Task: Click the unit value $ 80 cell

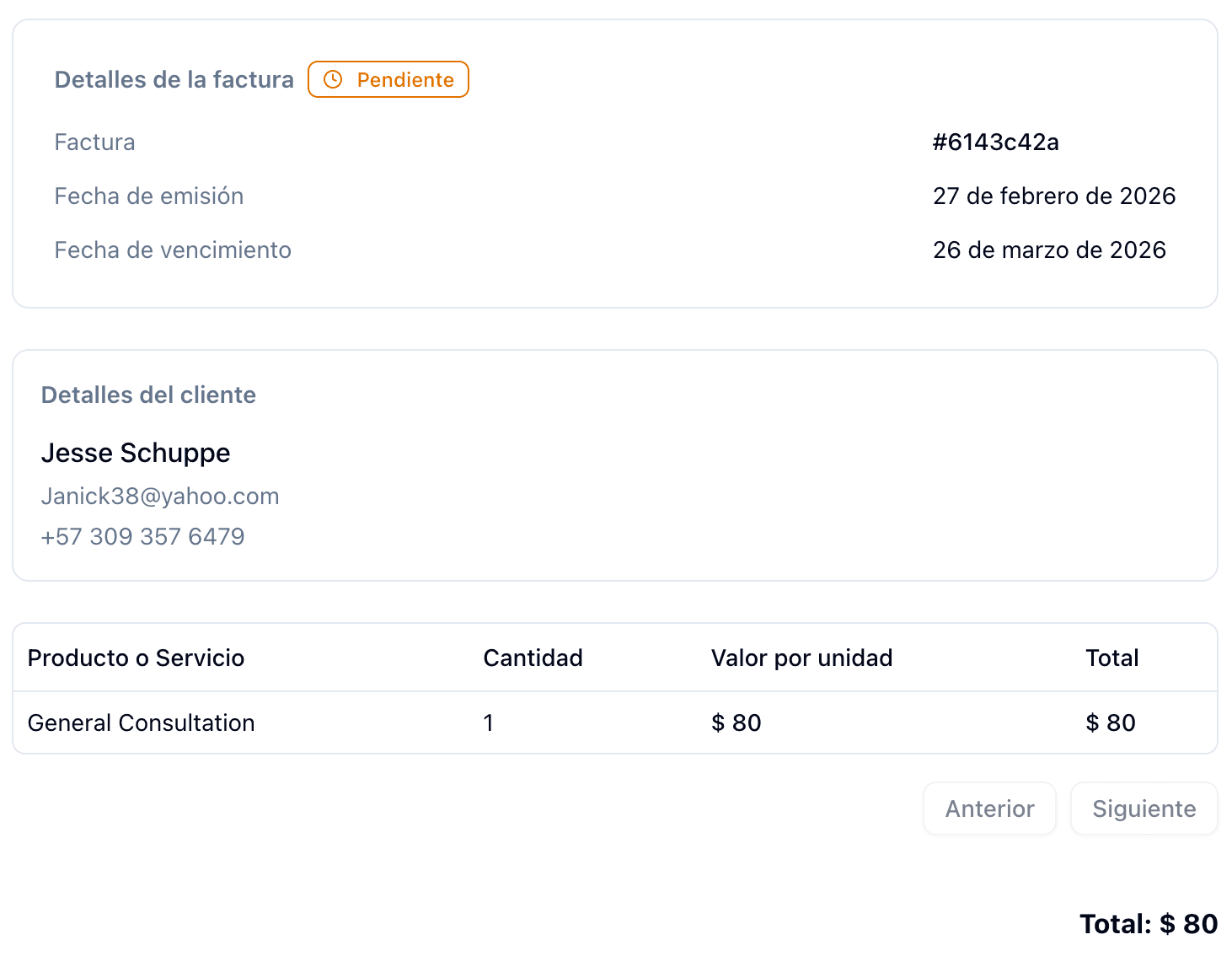Action: pos(736,723)
